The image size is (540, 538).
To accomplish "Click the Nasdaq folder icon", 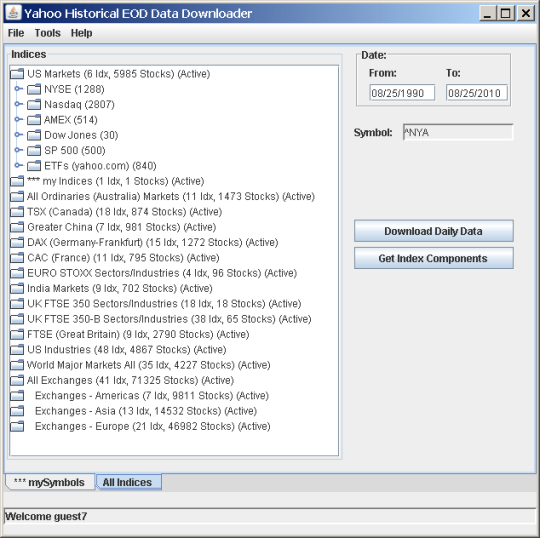I will pos(34,104).
